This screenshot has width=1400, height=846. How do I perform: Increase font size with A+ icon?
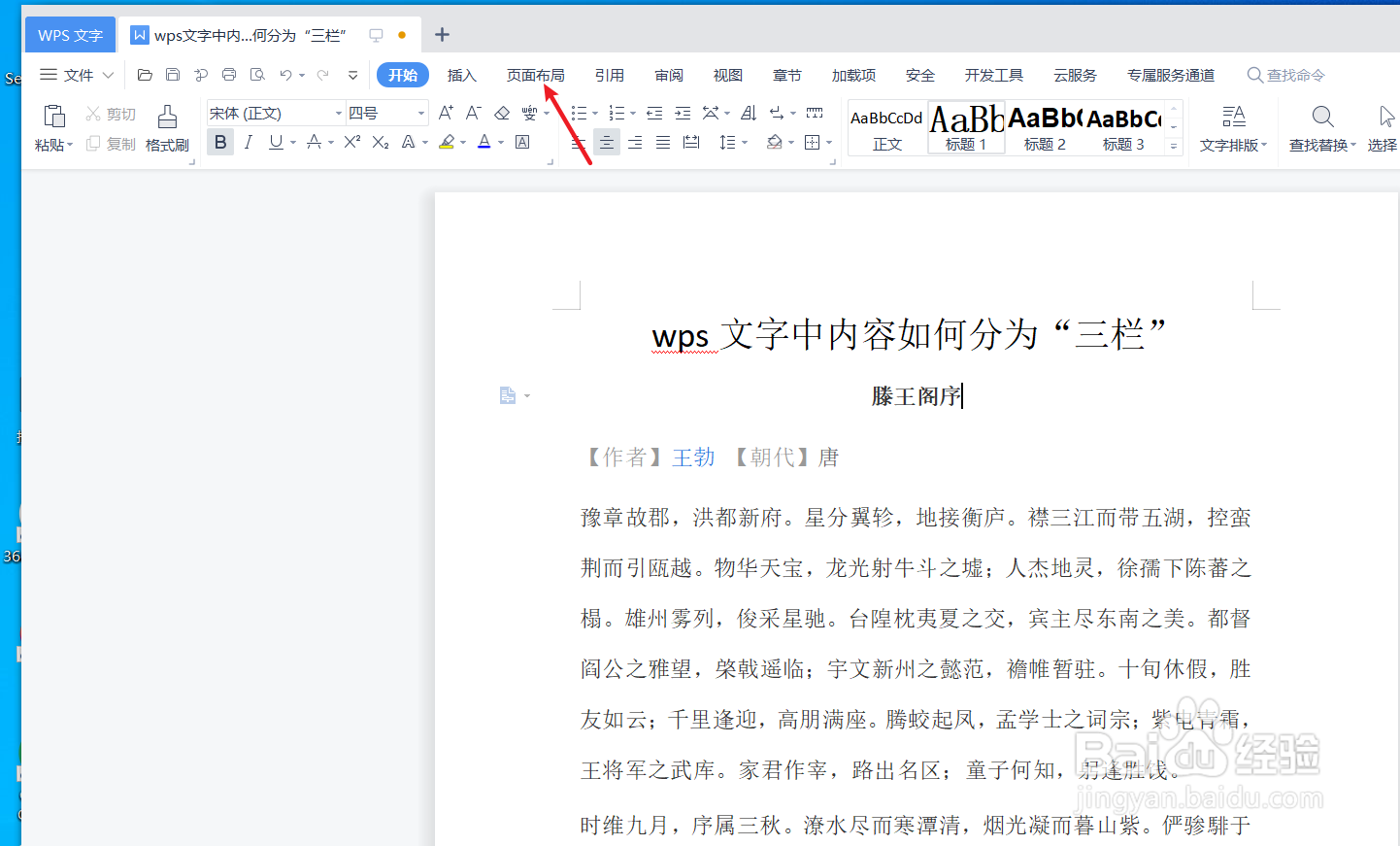click(x=446, y=114)
